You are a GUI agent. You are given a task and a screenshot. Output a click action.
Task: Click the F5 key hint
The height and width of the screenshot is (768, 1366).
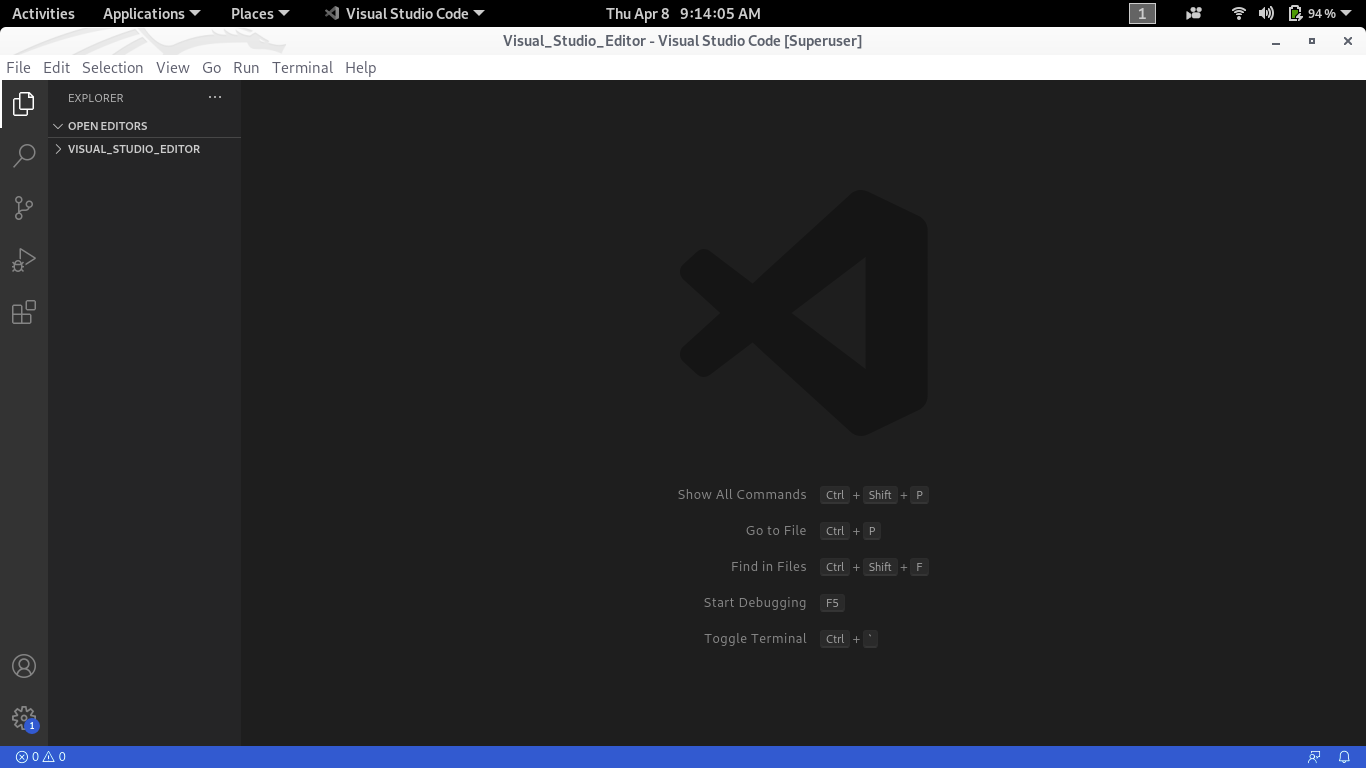click(832, 603)
